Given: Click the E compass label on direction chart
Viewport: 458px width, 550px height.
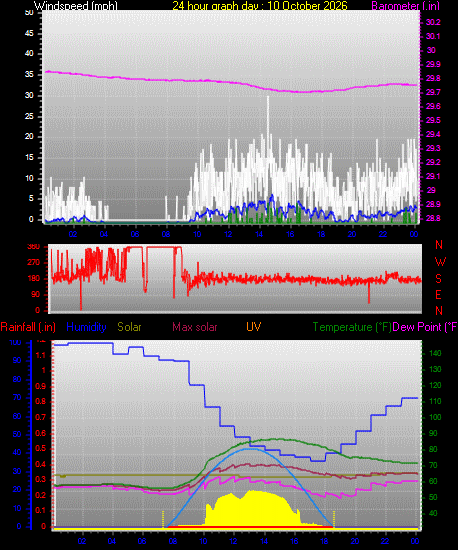Looking at the screenshot, I should coord(438,295).
